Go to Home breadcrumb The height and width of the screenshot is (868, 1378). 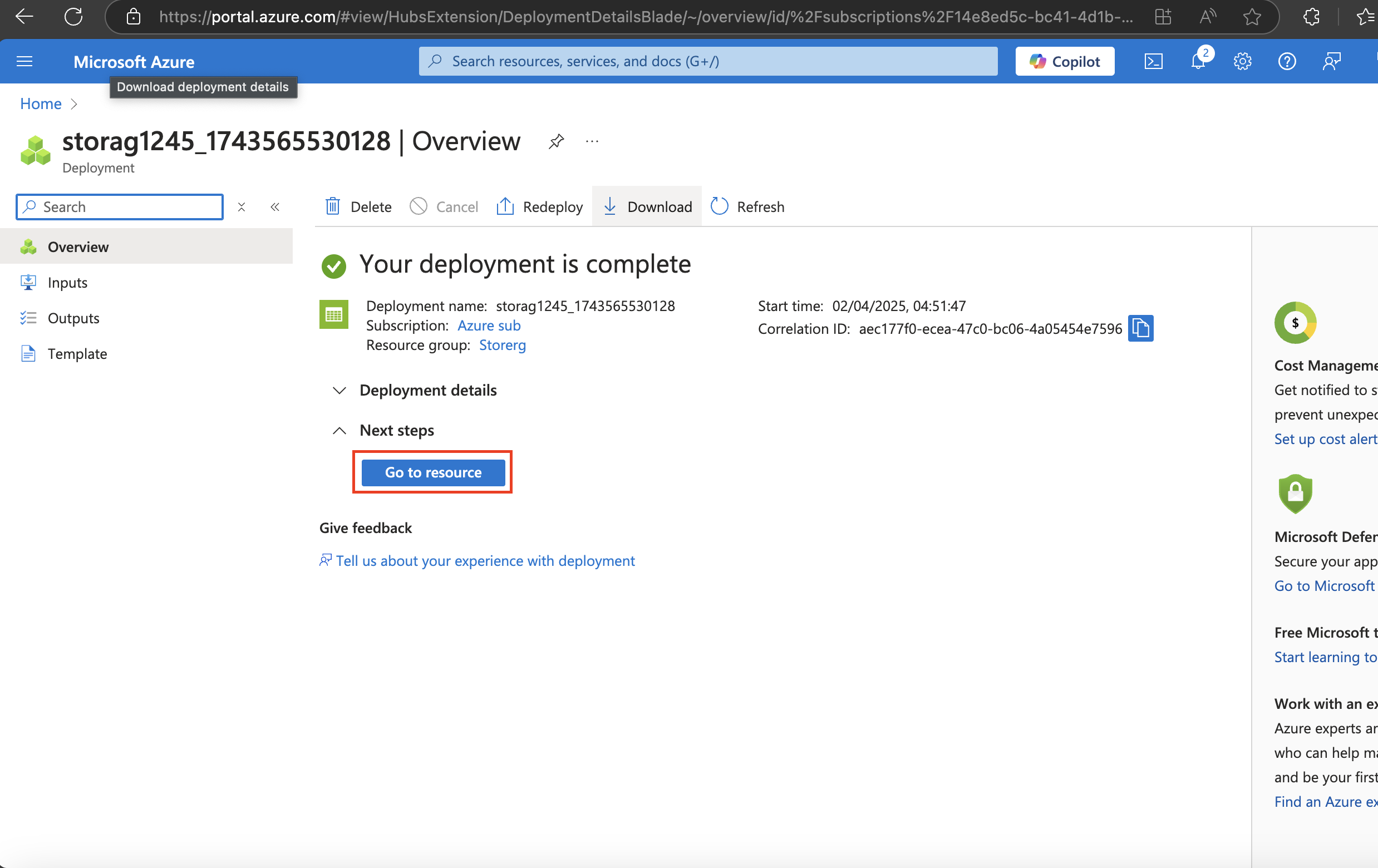point(41,103)
